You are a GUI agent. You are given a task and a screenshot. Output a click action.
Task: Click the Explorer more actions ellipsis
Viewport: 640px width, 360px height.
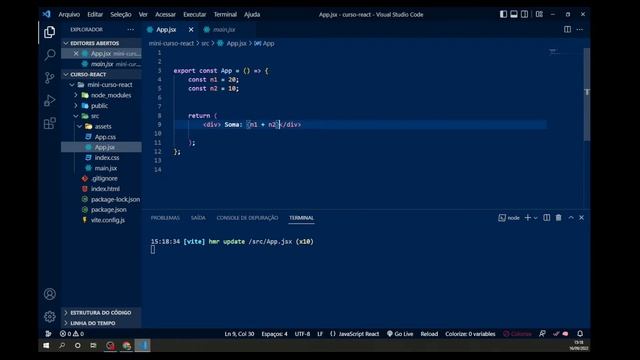(130, 29)
